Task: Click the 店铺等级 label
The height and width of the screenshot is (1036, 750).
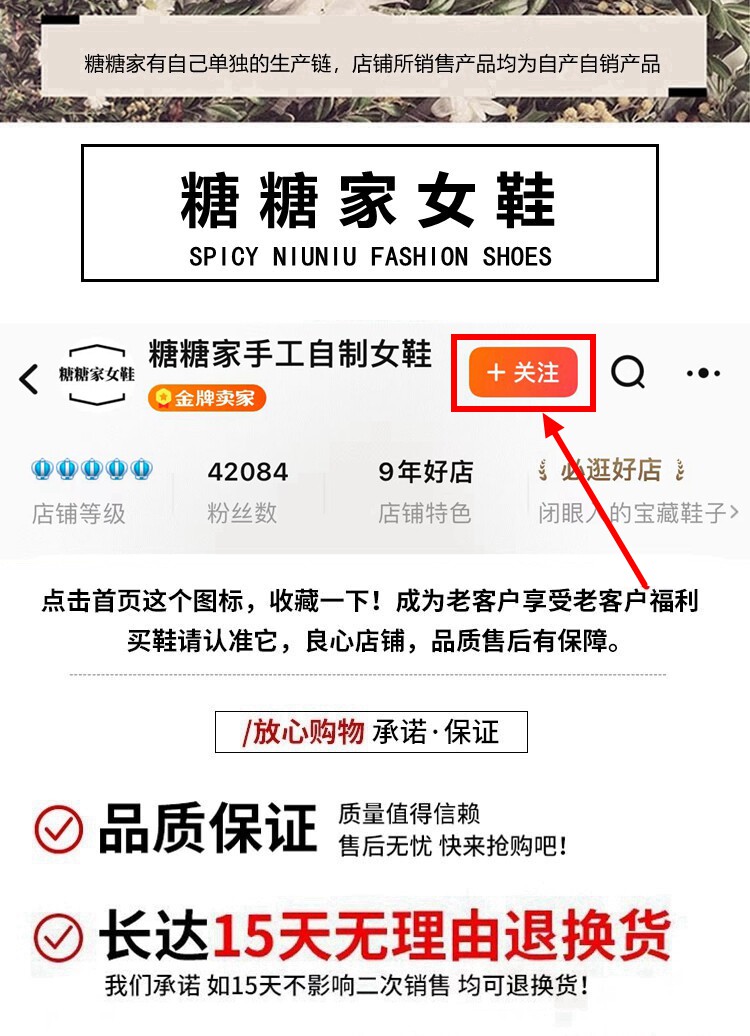Action: (x=79, y=513)
